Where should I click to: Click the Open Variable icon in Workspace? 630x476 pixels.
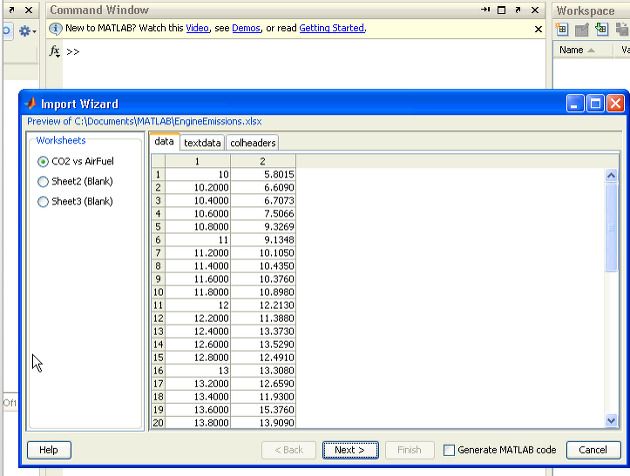(x=581, y=29)
